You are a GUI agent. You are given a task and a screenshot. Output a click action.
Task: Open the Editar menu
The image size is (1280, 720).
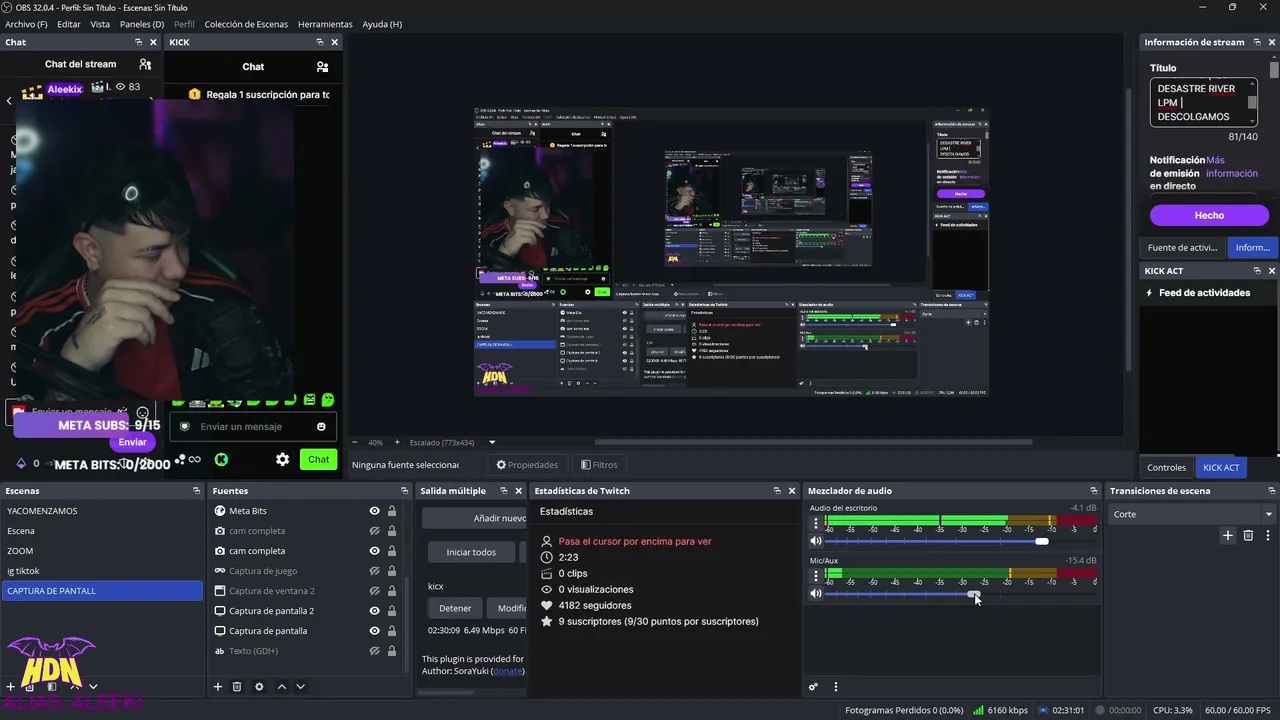69,24
